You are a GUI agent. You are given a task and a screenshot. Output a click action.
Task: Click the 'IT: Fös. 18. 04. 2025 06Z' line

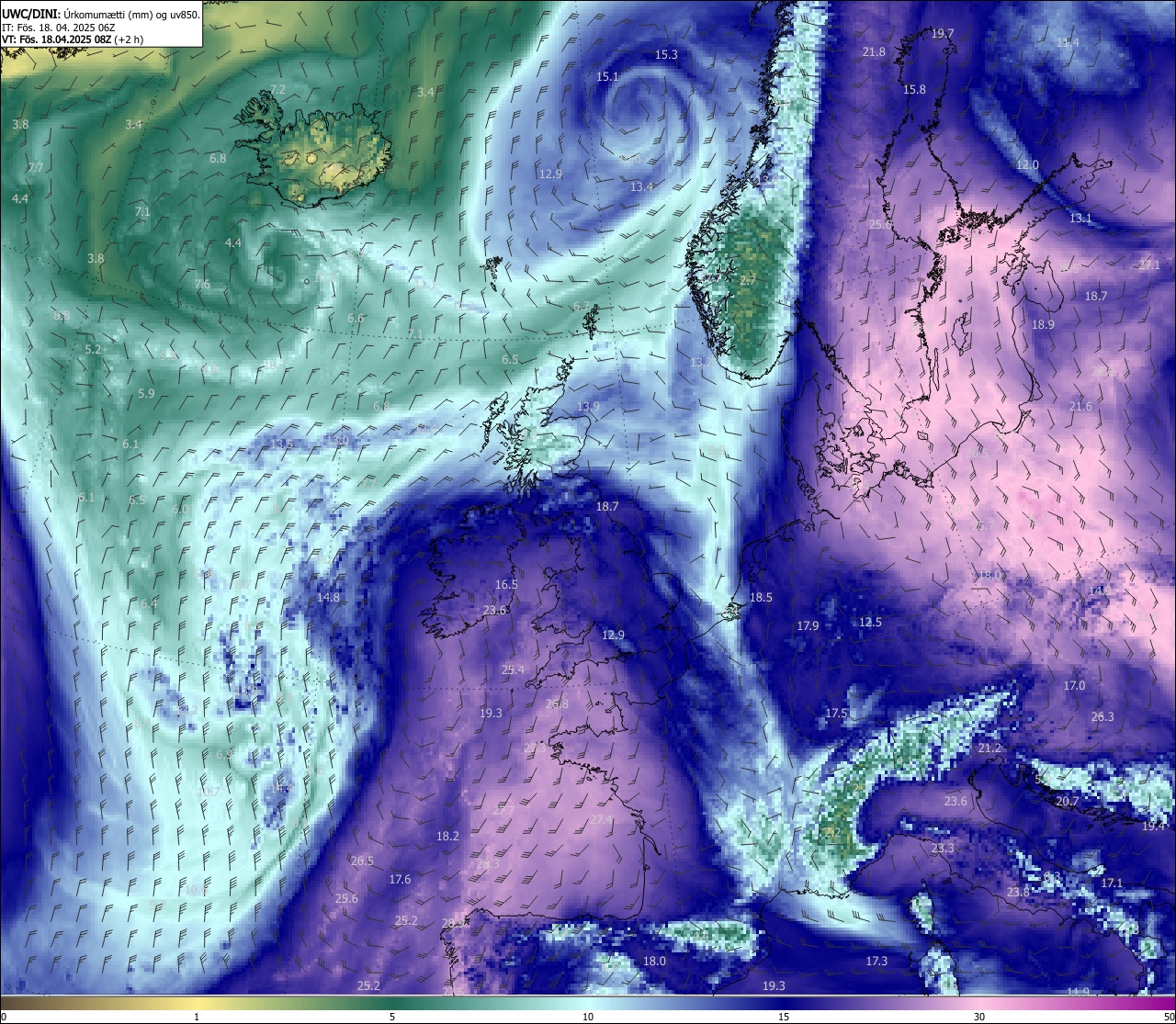click(x=59, y=28)
